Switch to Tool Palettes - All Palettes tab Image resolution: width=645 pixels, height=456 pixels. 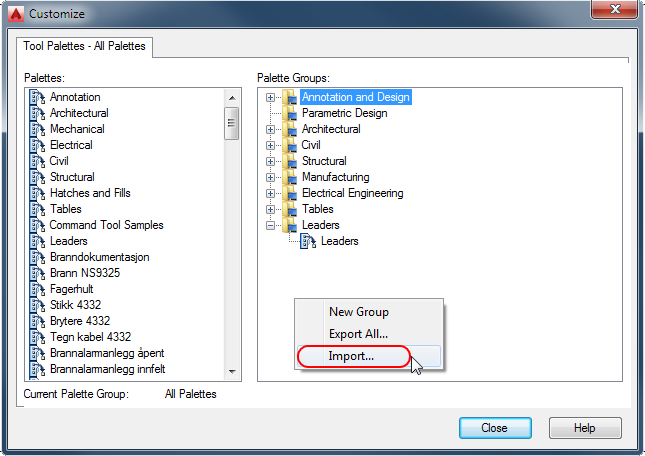point(84,47)
